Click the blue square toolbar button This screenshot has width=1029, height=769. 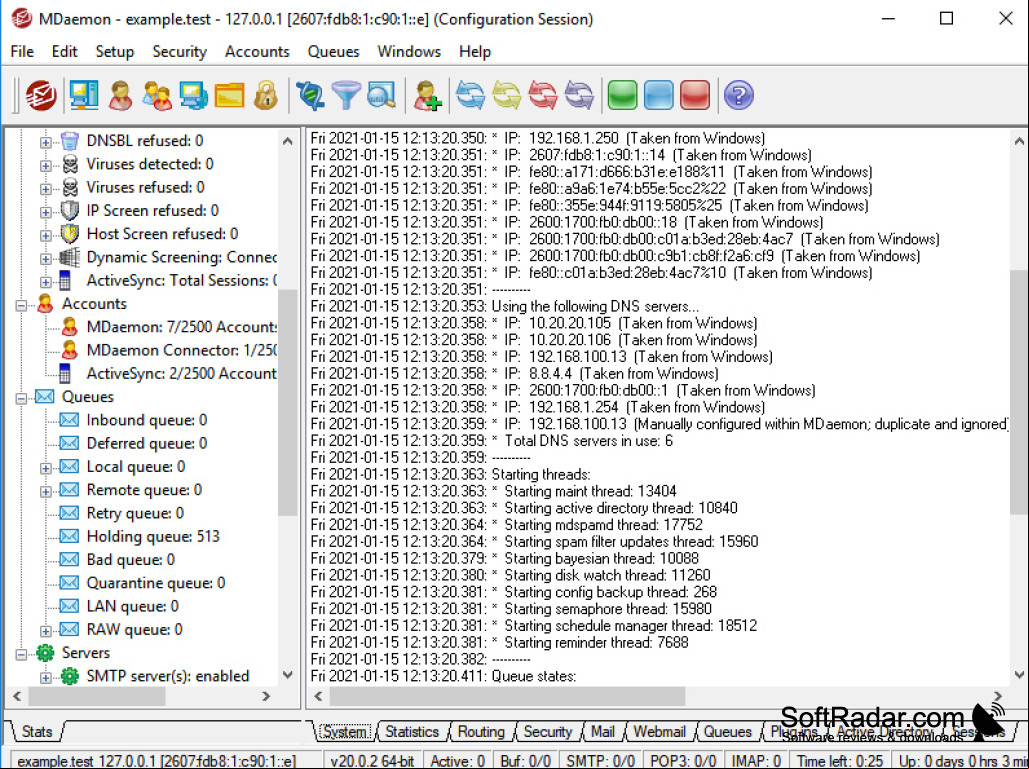659,96
